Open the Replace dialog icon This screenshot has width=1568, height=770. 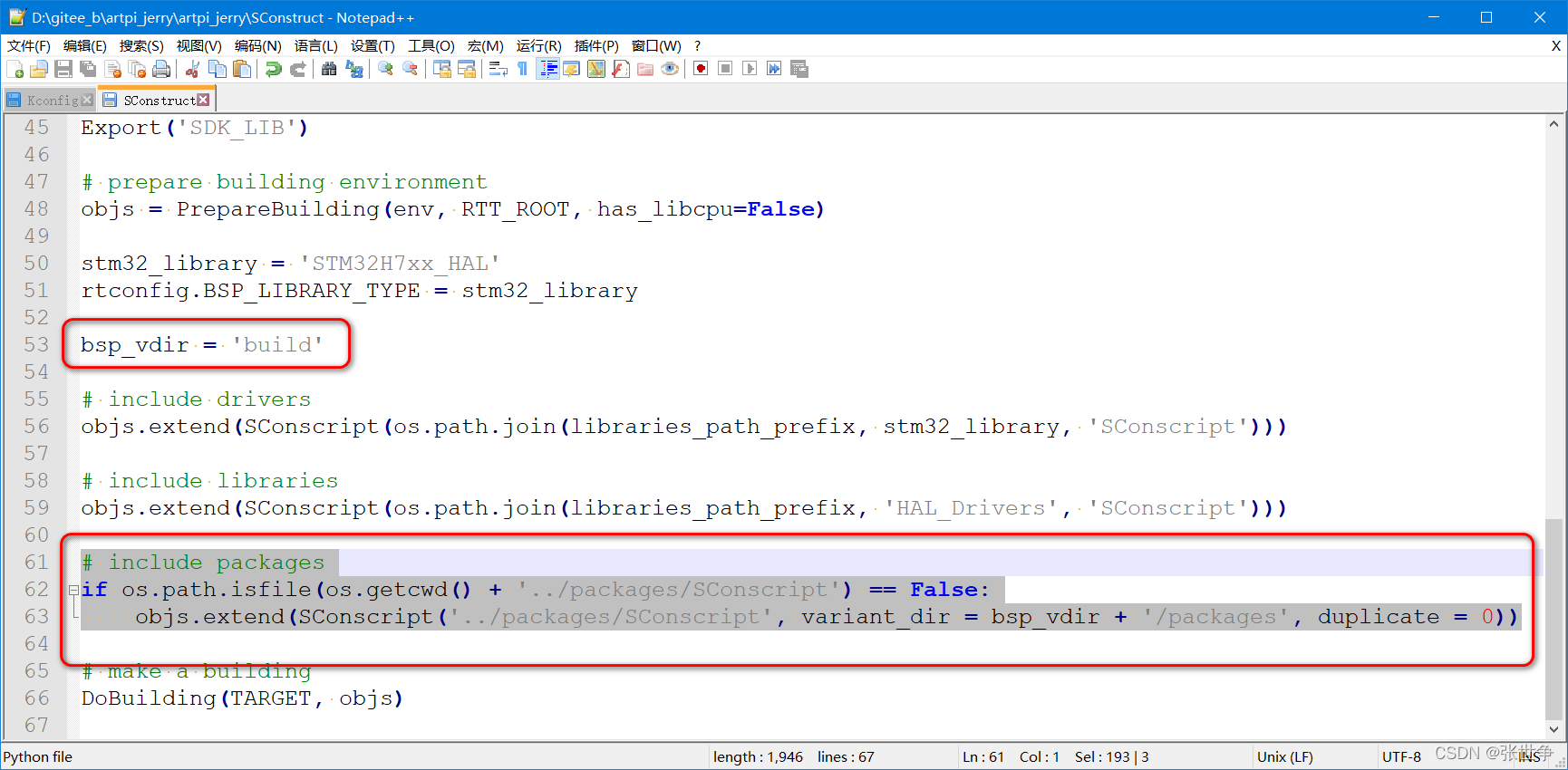354,69
